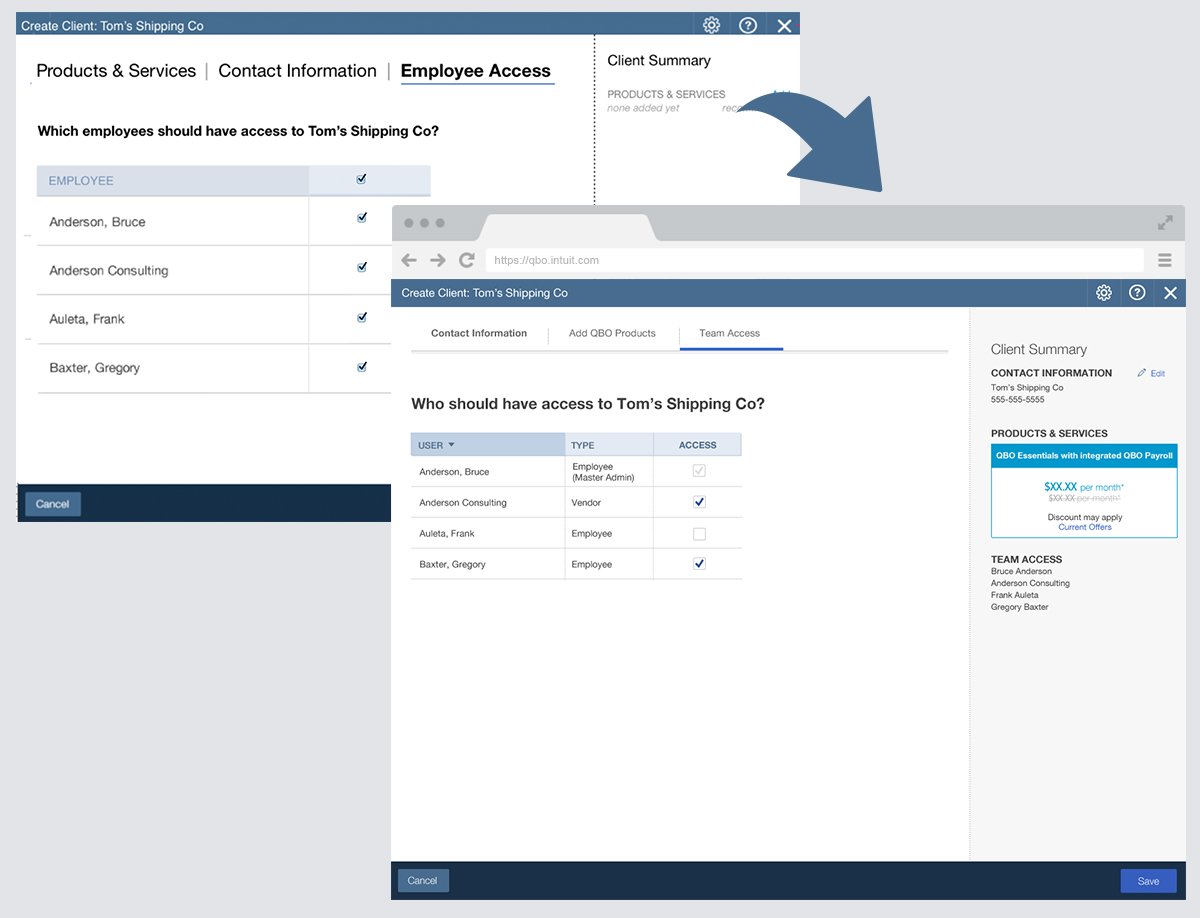Open settings gear in front Create Client dialog

click(1104, 293)
